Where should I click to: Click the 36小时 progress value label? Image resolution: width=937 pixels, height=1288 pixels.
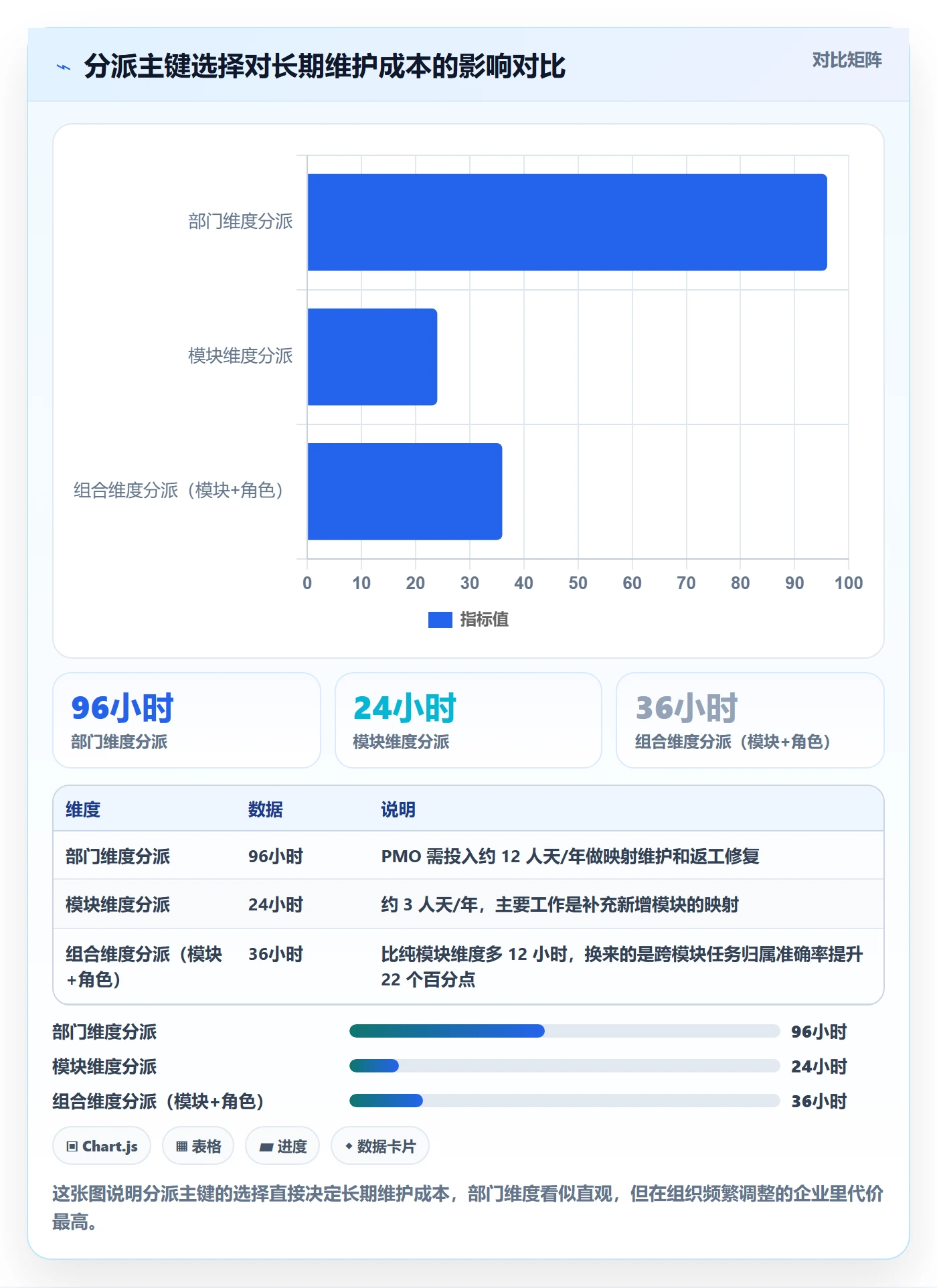[x=819, y=1101]
